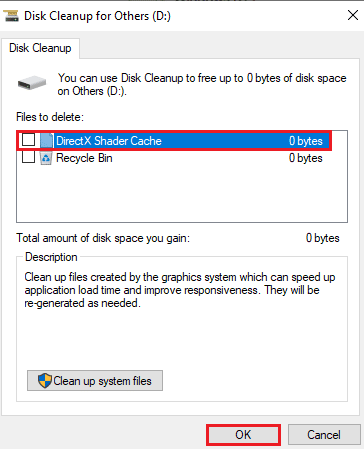Dismiss the dialog using Cancel
Screen dimensions: 364x449
(x=324, y=435)
